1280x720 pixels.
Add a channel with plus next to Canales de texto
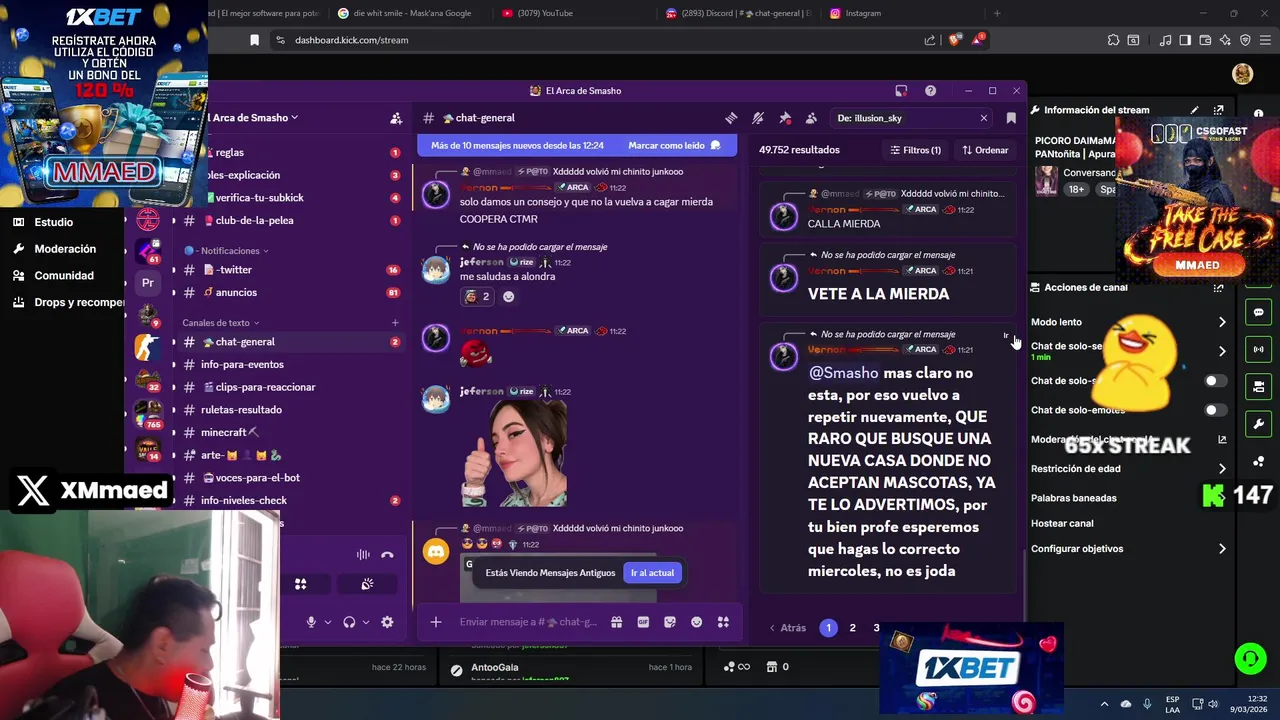click(395, 323)
